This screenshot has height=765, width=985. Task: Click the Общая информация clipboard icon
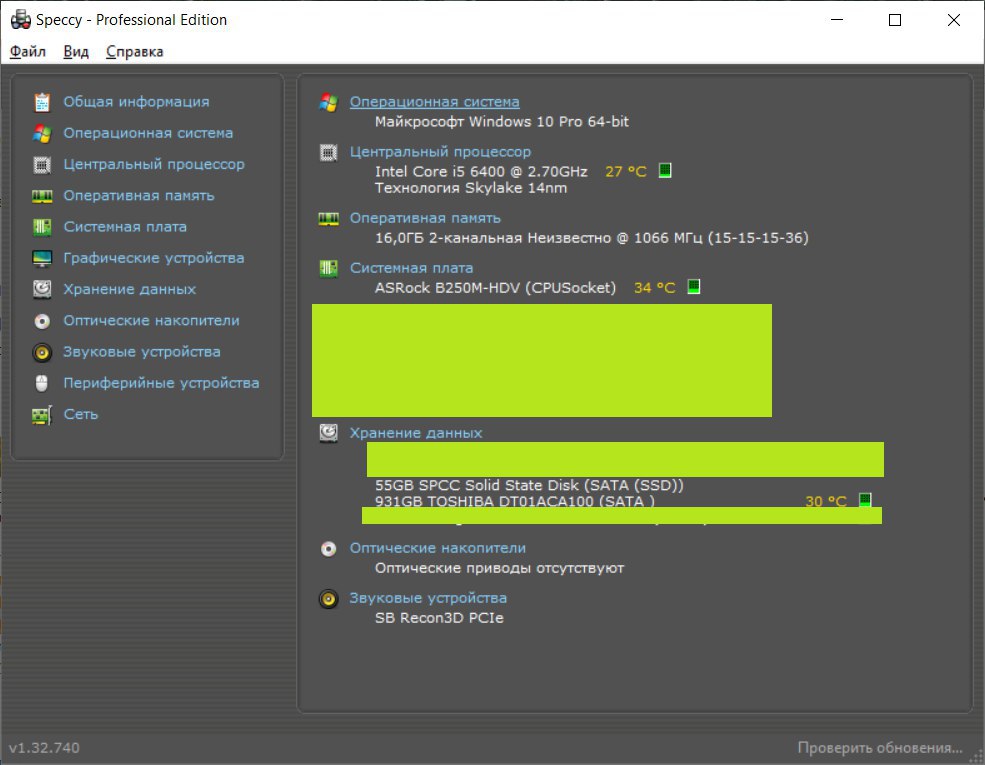pyautogui.click(x=42, y=102)
